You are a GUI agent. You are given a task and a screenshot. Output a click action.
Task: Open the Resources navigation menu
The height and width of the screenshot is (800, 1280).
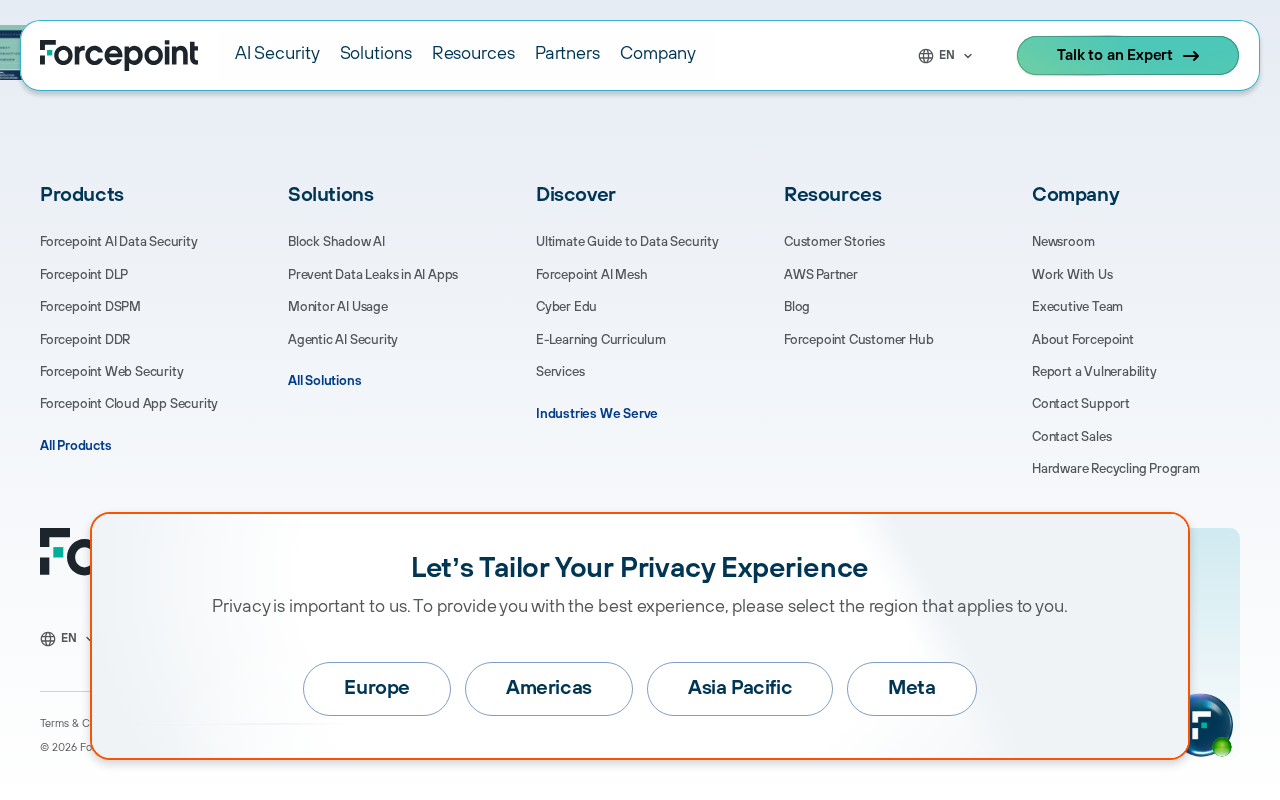pyautogui.click(x=473, y=54)
